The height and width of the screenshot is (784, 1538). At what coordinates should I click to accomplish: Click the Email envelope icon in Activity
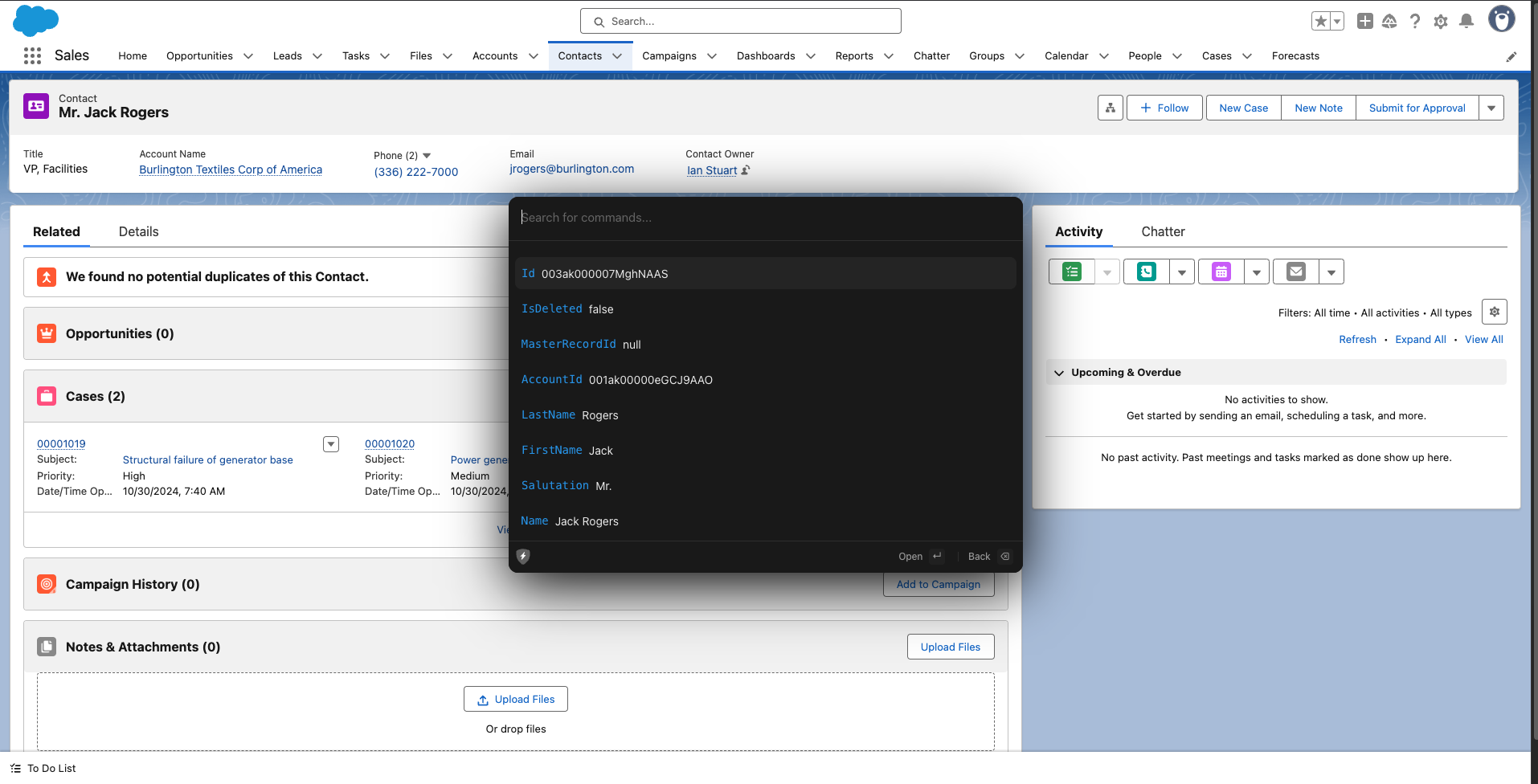coord(1296,272)
